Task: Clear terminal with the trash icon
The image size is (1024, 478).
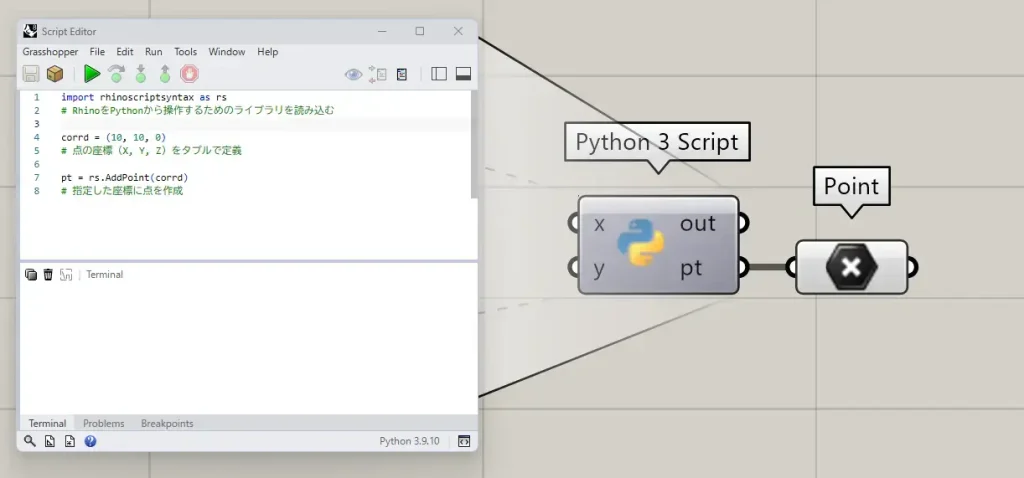Action: point(48,274)
